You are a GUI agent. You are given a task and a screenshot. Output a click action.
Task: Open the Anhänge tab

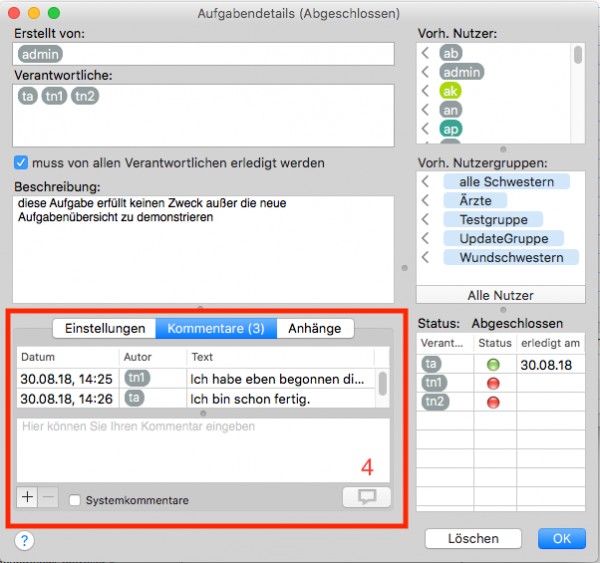click(x=315, y=328)
